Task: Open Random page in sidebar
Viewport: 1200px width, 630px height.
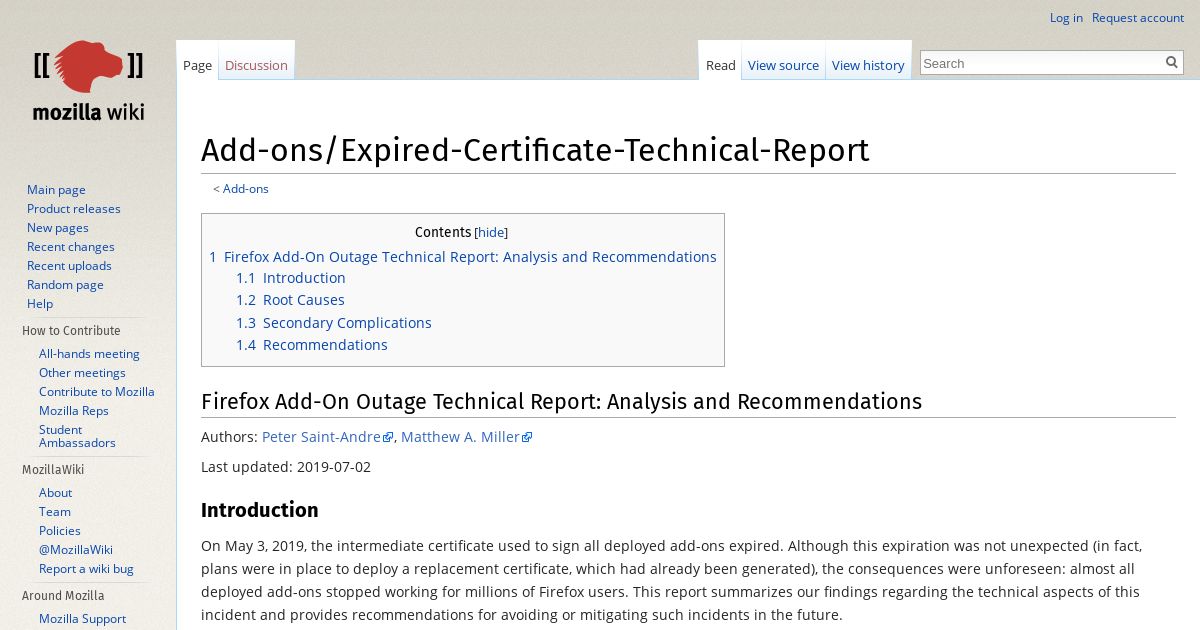Action: 65,285
